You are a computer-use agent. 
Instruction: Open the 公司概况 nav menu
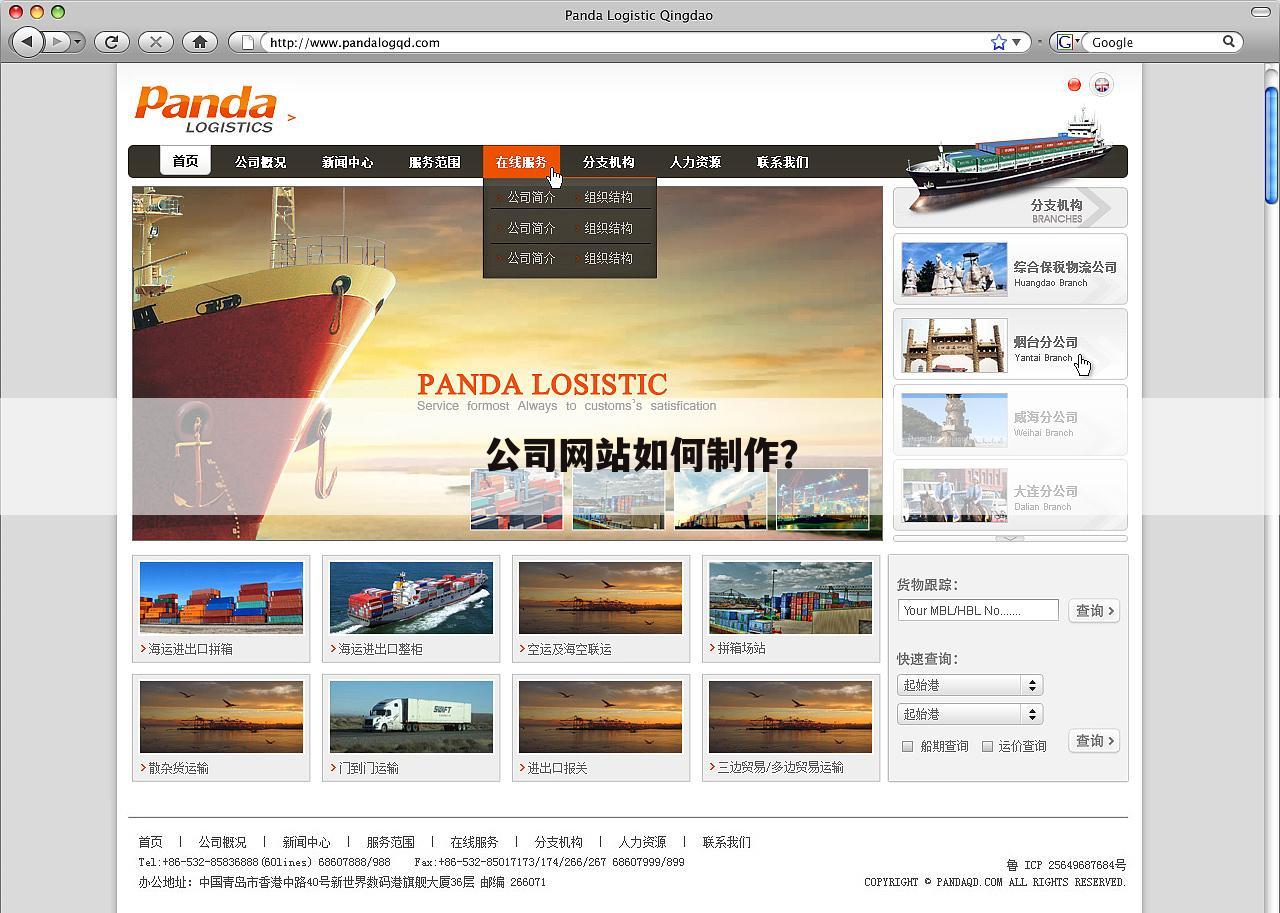[260, 162]
